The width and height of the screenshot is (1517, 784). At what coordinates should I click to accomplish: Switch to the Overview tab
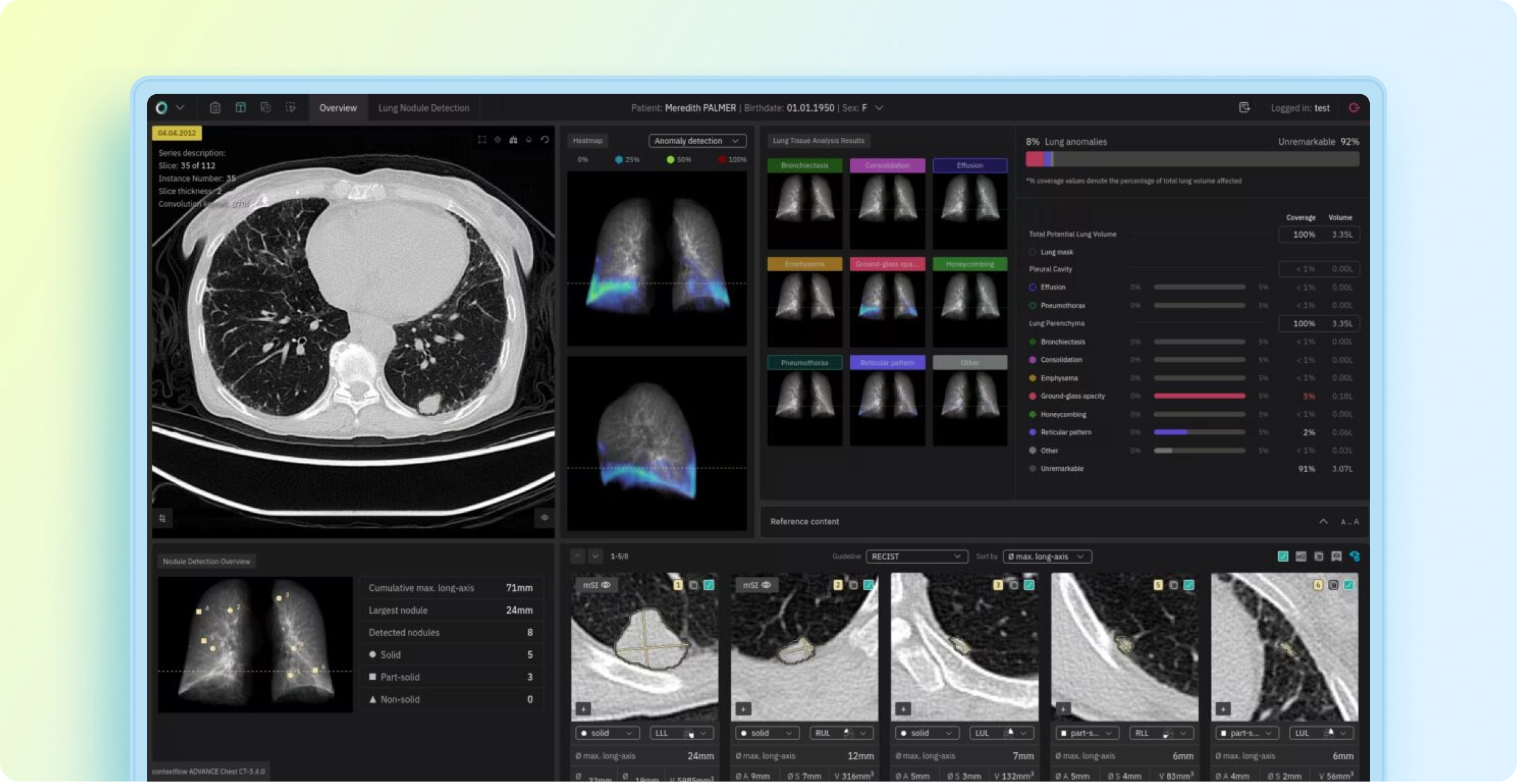[338, 108]
